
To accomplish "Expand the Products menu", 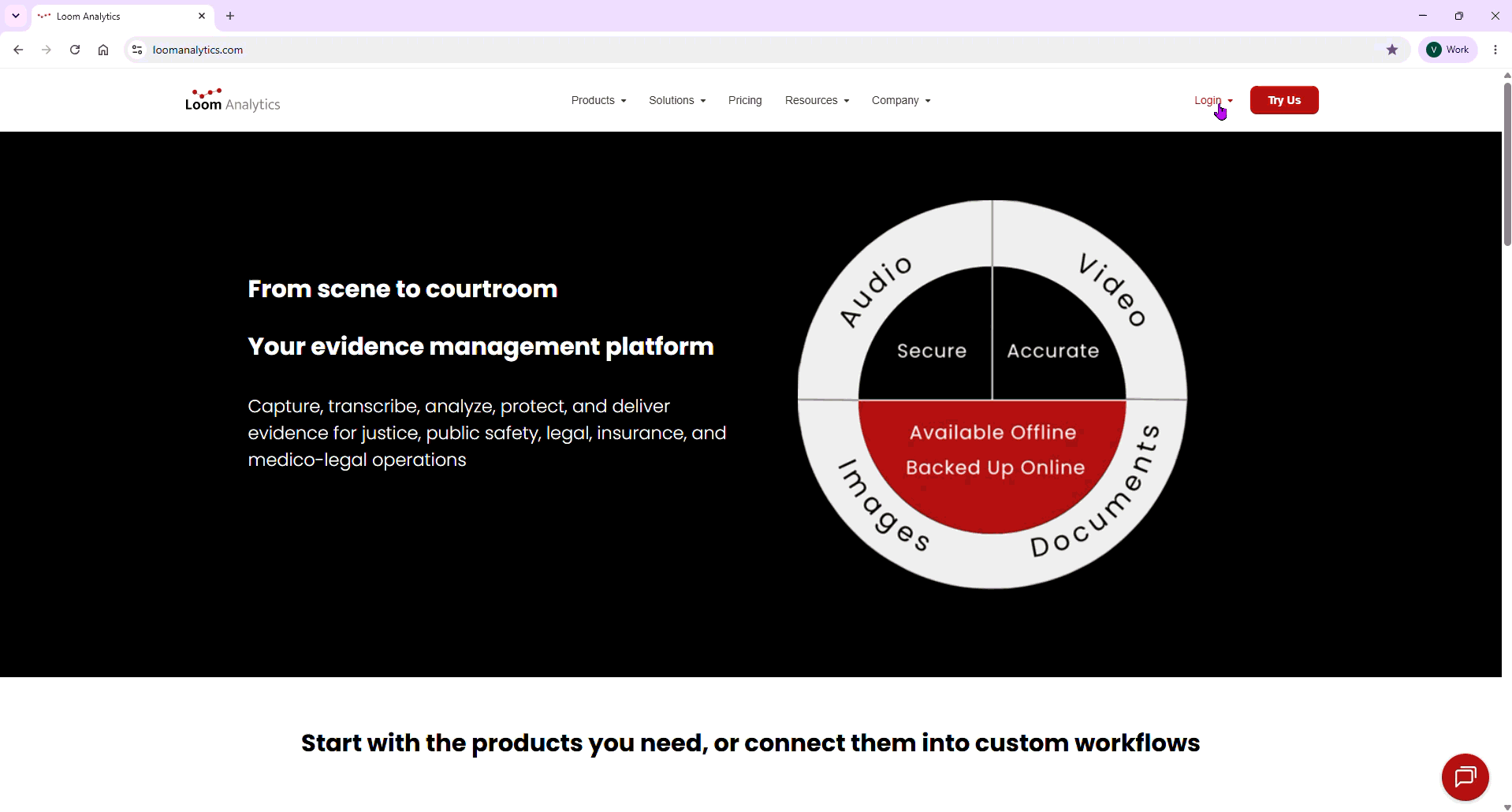I will point(599,100).
